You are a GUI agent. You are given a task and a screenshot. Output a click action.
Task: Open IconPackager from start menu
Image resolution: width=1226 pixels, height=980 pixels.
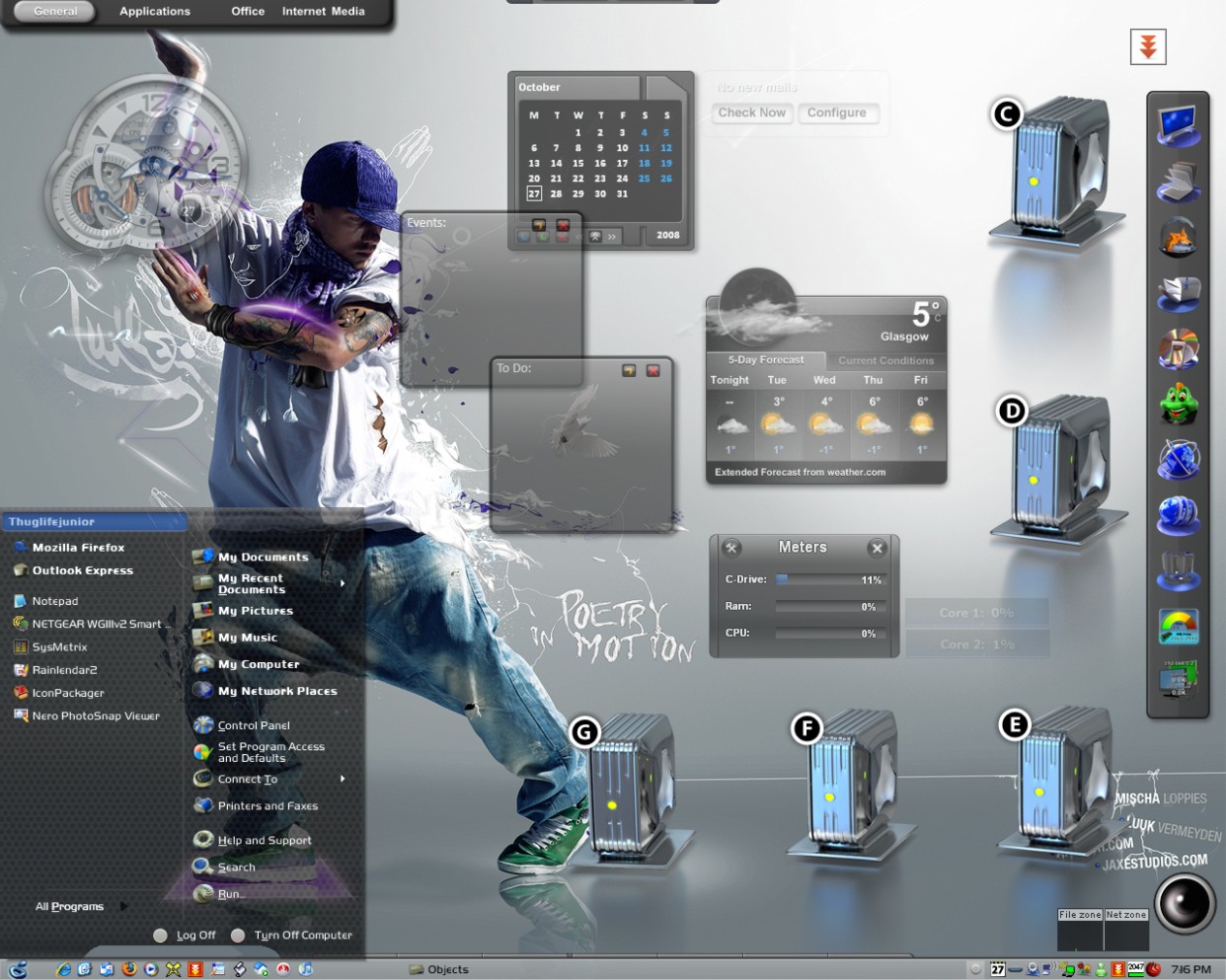click(x=67, y=693)
